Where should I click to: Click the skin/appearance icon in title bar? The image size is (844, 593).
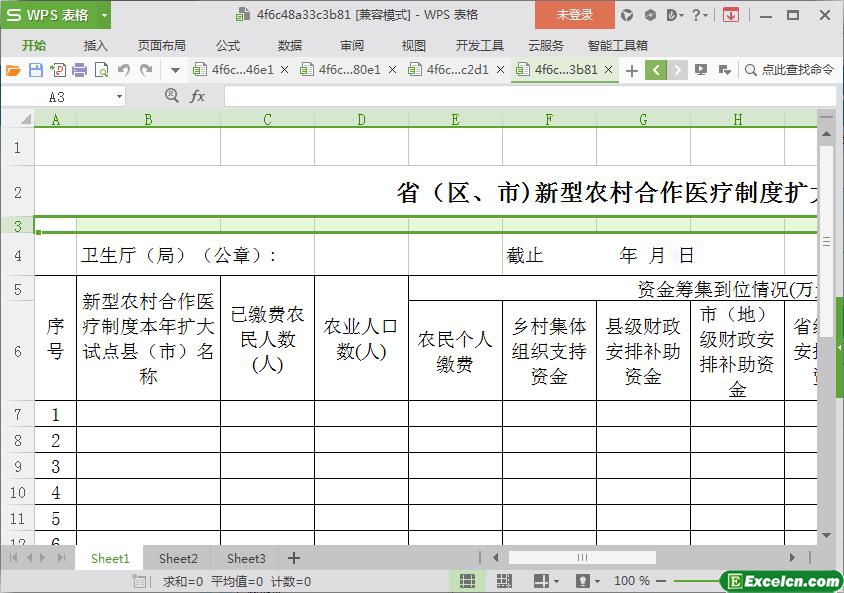point(627,15)
